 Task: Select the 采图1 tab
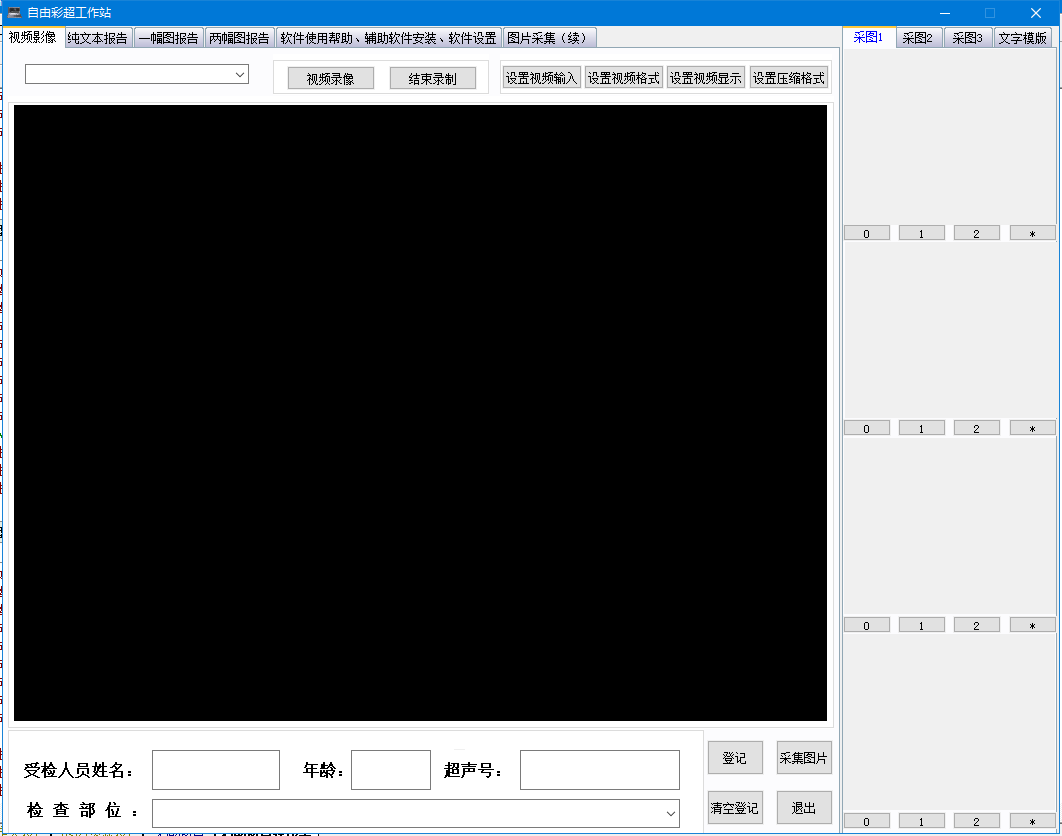pos(868,37)
